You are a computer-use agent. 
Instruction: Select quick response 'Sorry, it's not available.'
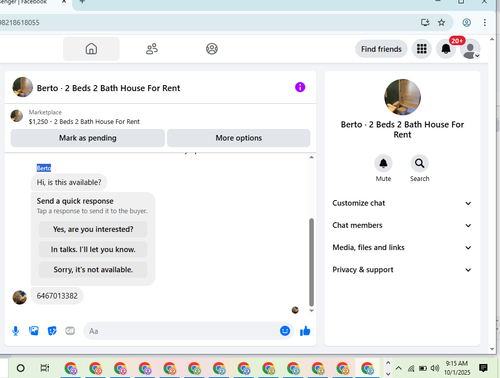(x=93, y=270)
